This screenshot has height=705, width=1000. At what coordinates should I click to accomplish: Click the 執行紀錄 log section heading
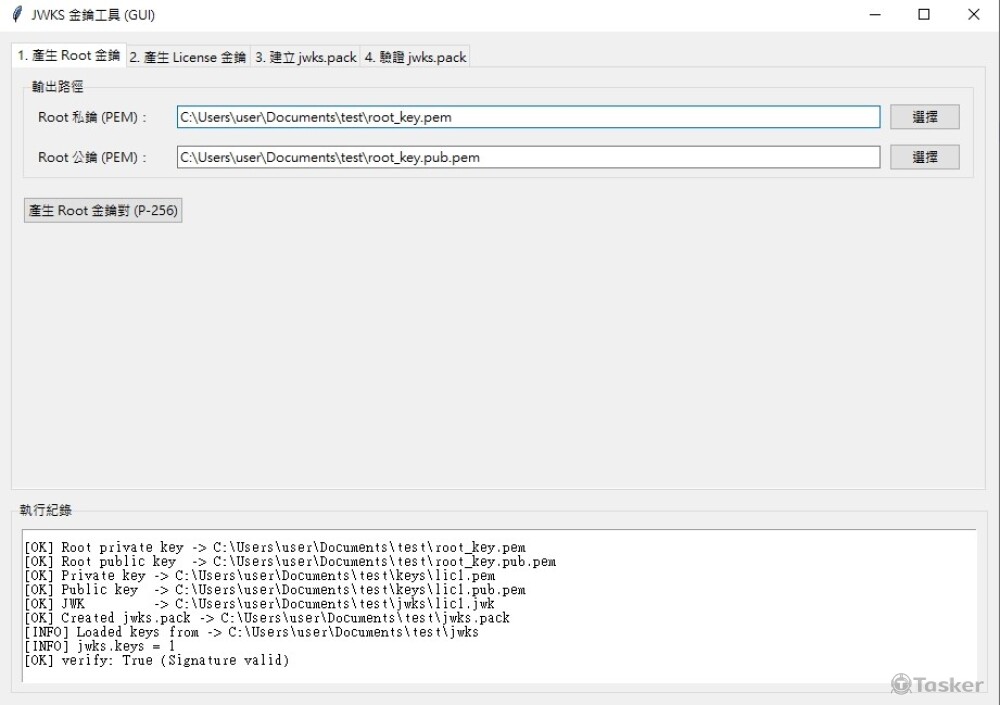point(46,510)
